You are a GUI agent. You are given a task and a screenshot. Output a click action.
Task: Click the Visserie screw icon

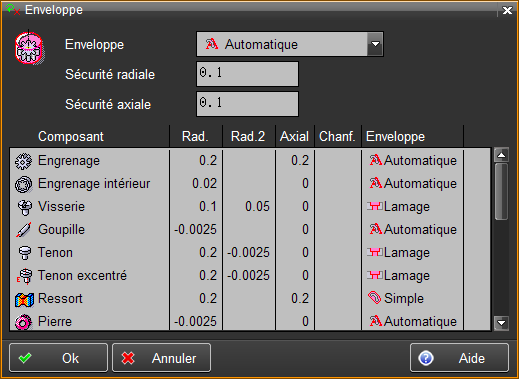pyautogui.click(x=24, y=207)
